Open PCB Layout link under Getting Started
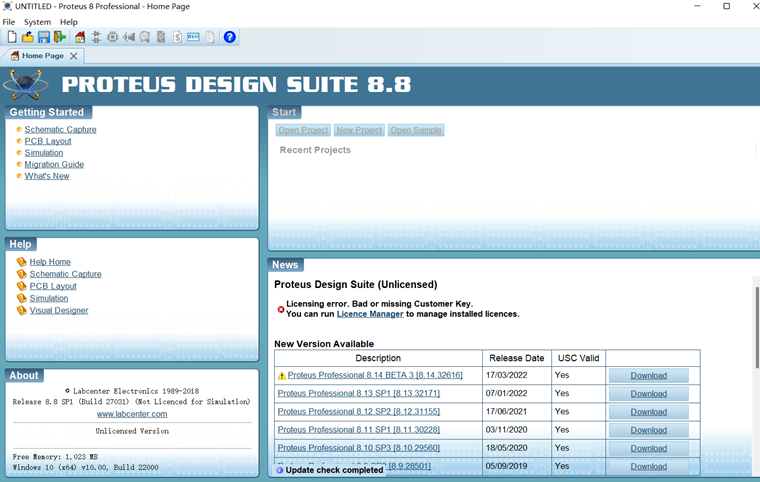Image resolution: width=760 pixels, height=482 pixels. point(48,141)
